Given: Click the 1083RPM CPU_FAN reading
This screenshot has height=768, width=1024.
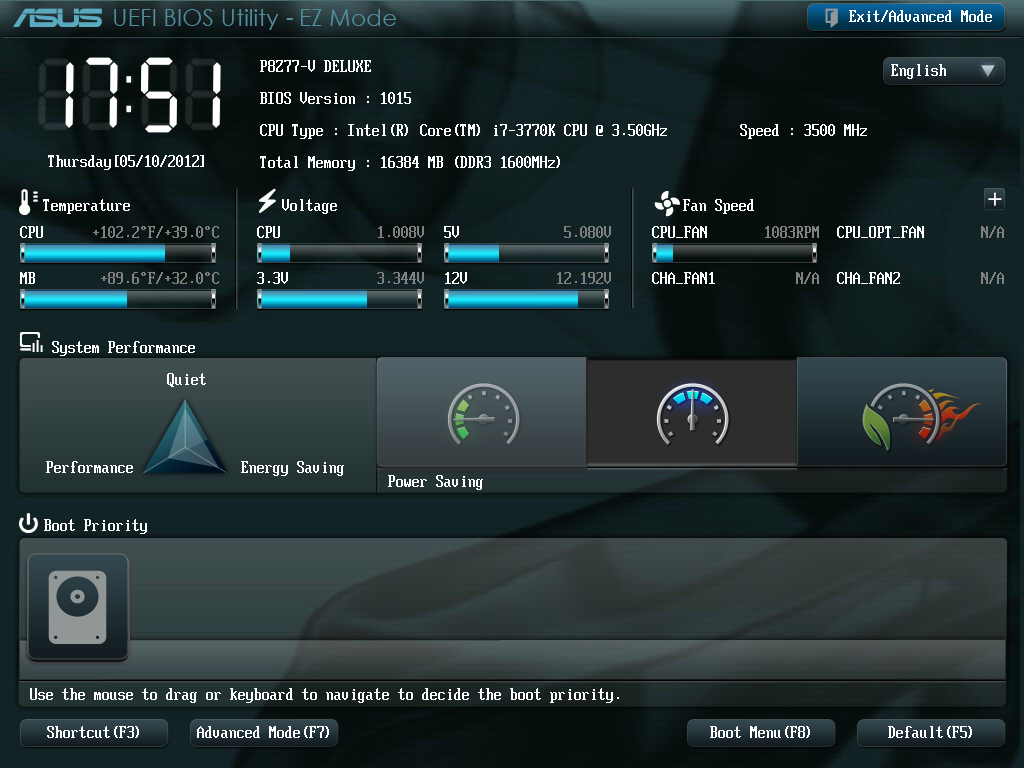Looking at the screenshot, I should click(x=792, y=232).
